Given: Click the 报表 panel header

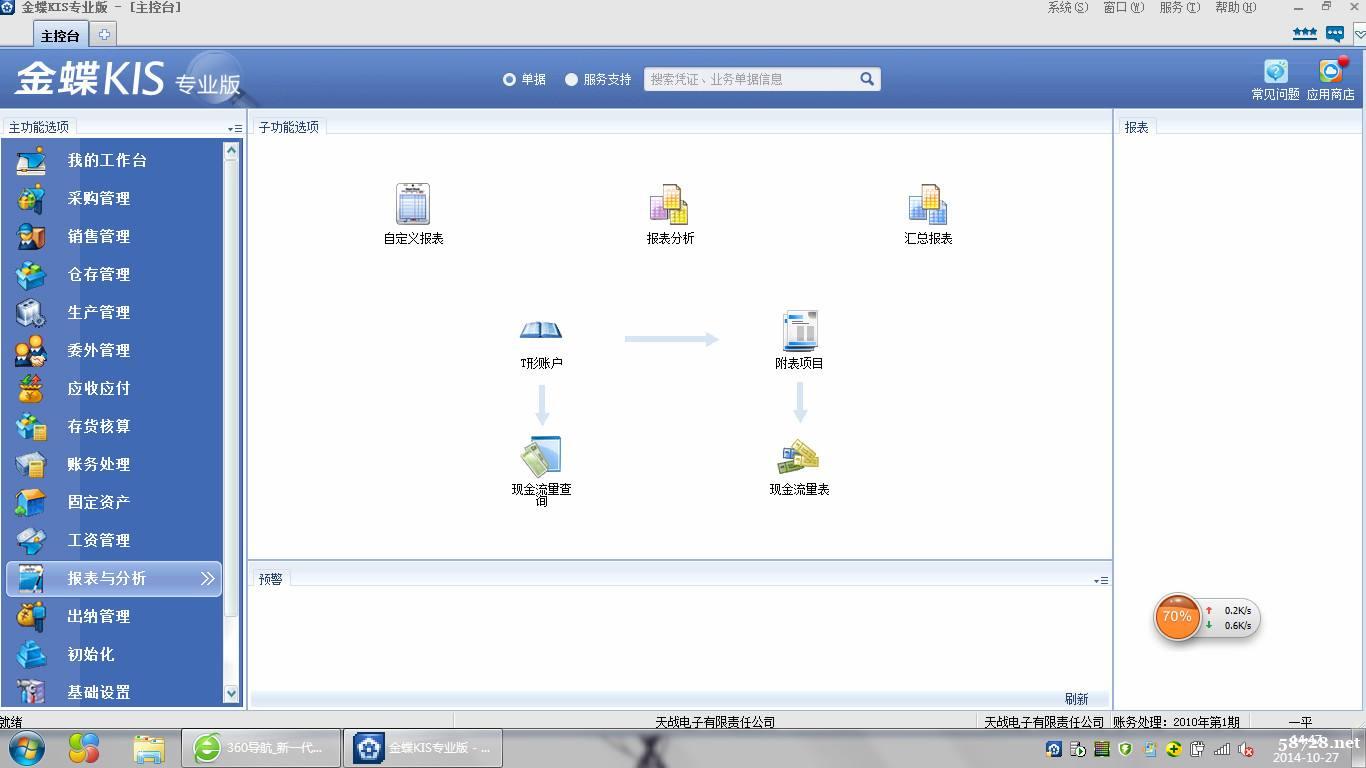Looking at the screenshot, I should coord(1136,127).
